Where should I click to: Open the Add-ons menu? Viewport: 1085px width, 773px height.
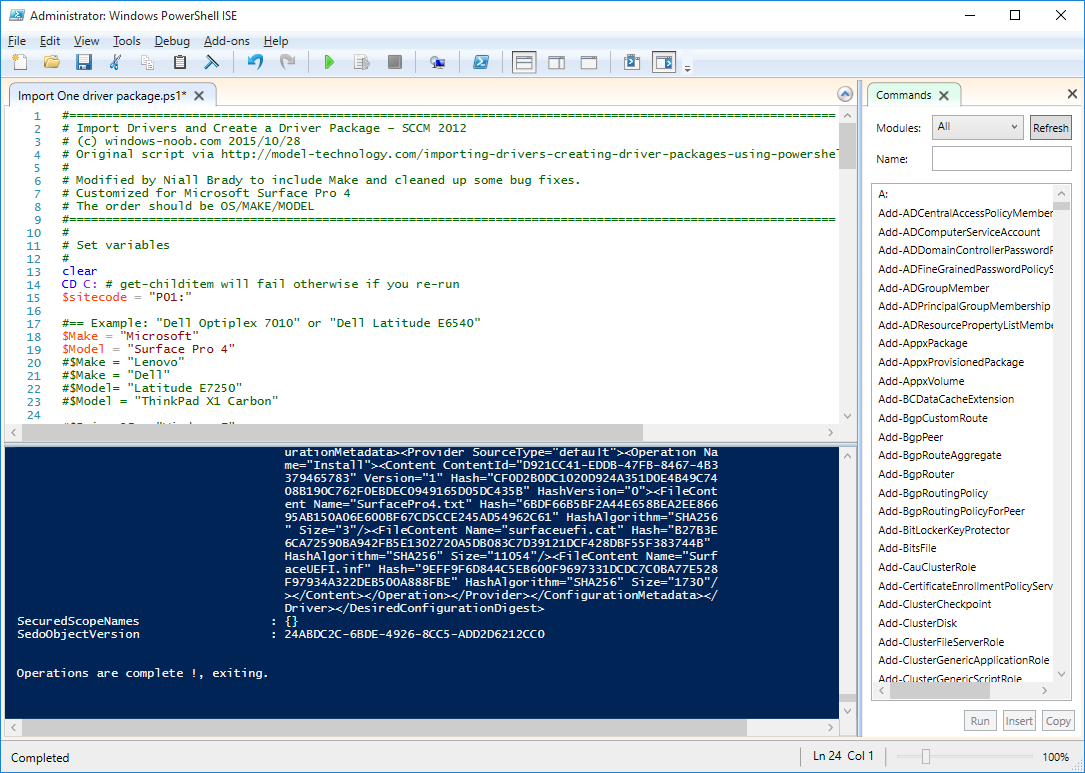tap(227, 41)
